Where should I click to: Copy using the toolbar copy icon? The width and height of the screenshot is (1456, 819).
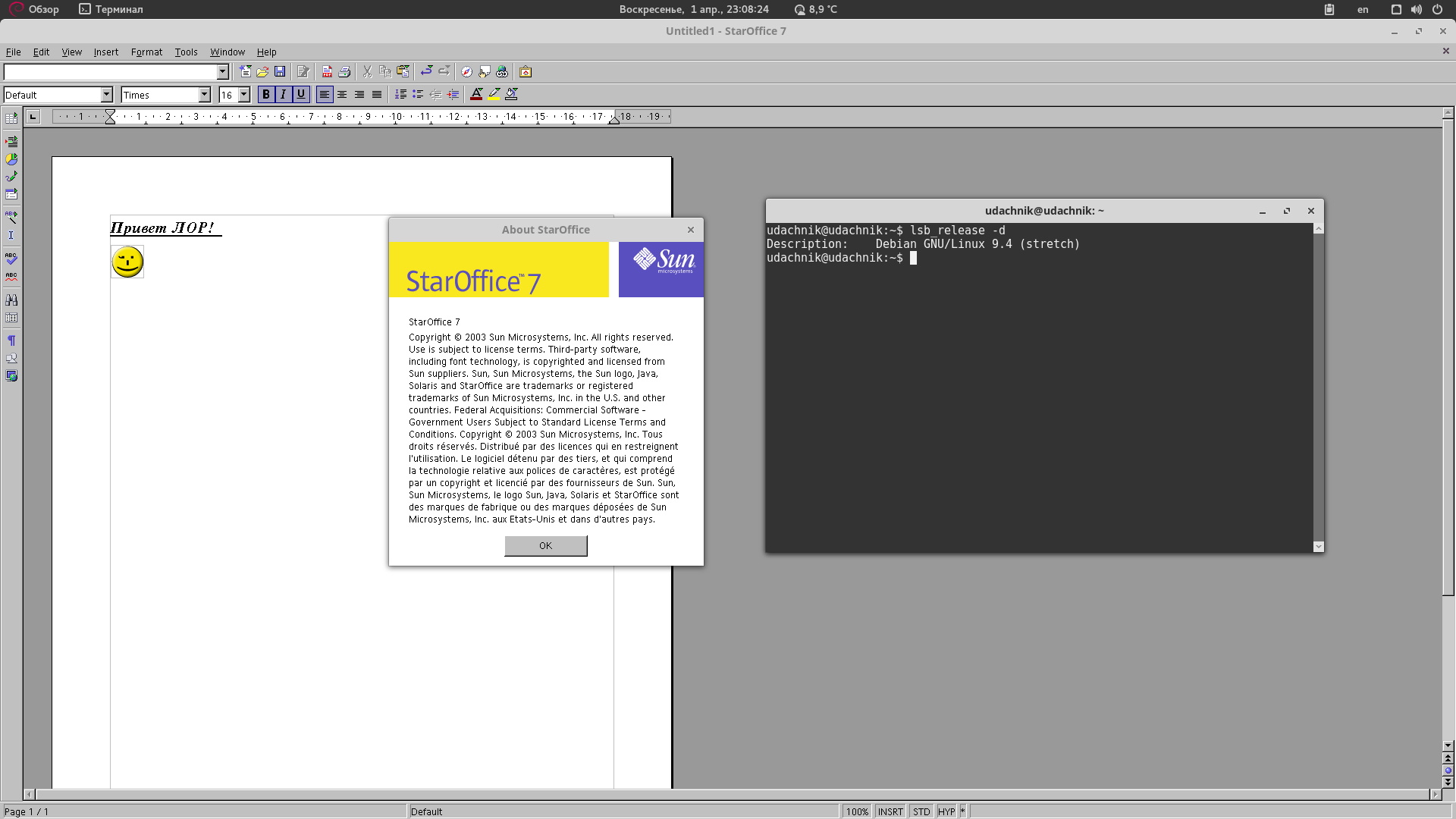click(x=385, y=72)
